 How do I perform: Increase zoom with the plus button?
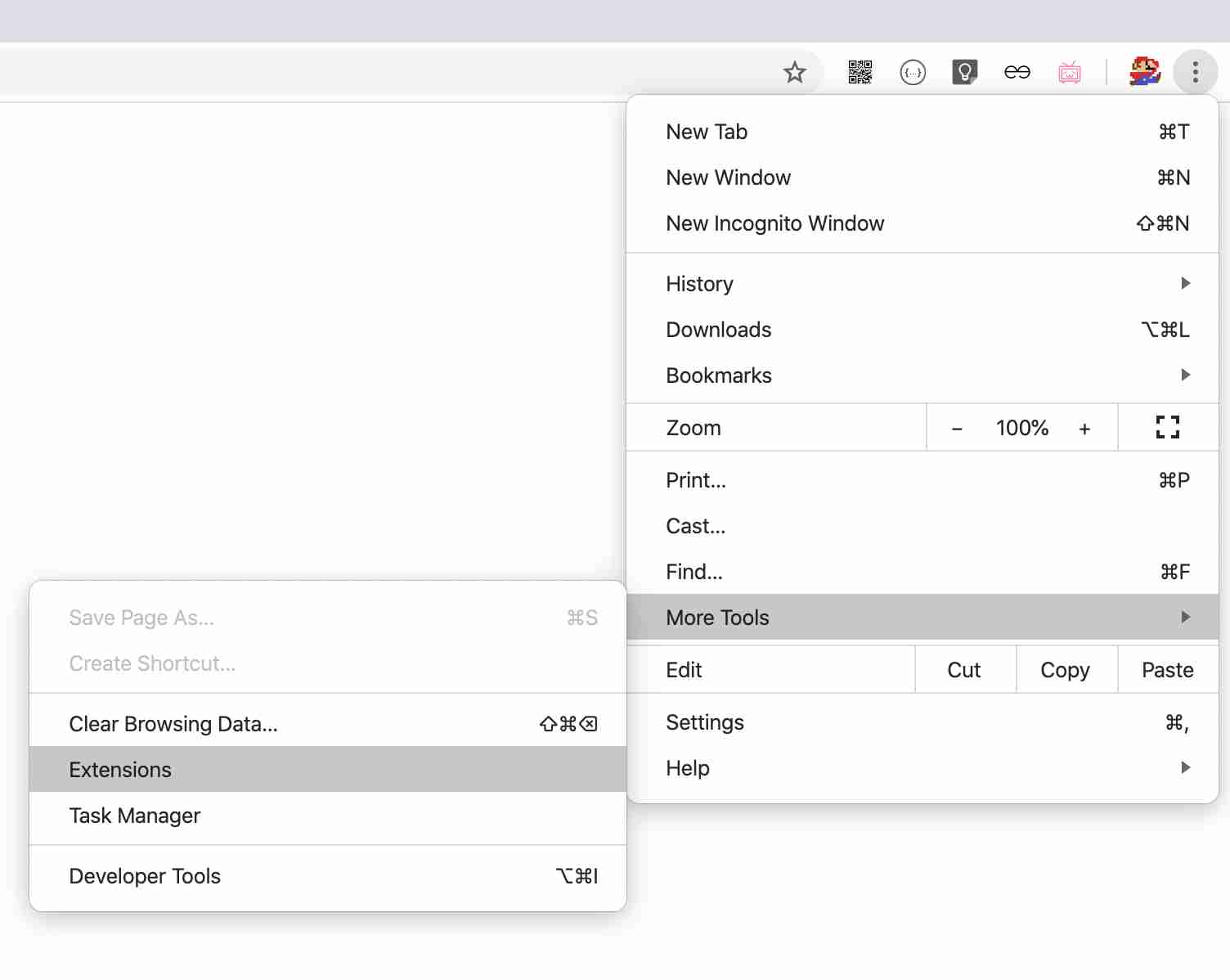[1084, 428]
